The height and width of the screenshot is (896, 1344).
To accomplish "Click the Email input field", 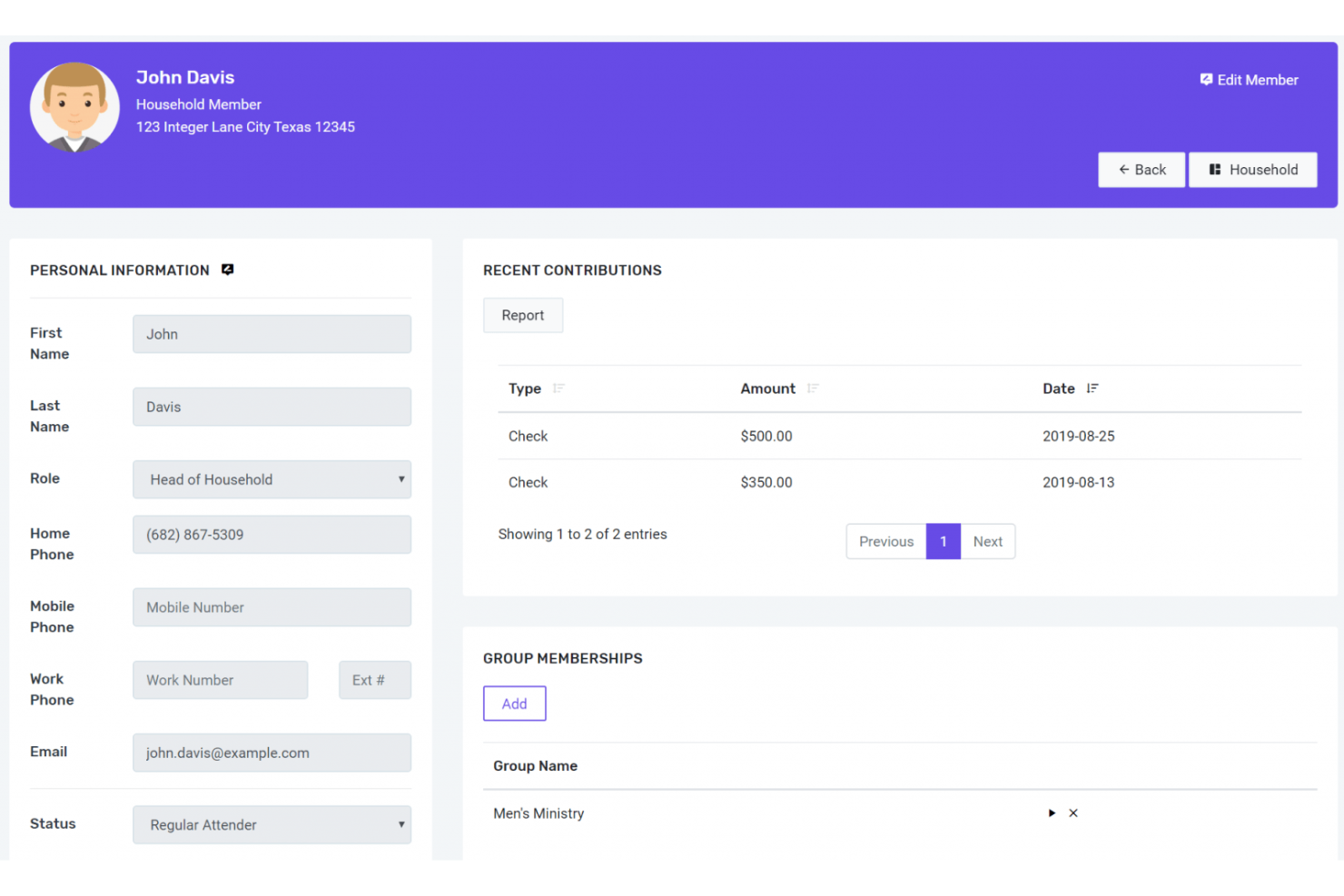I will click(272, 753).
